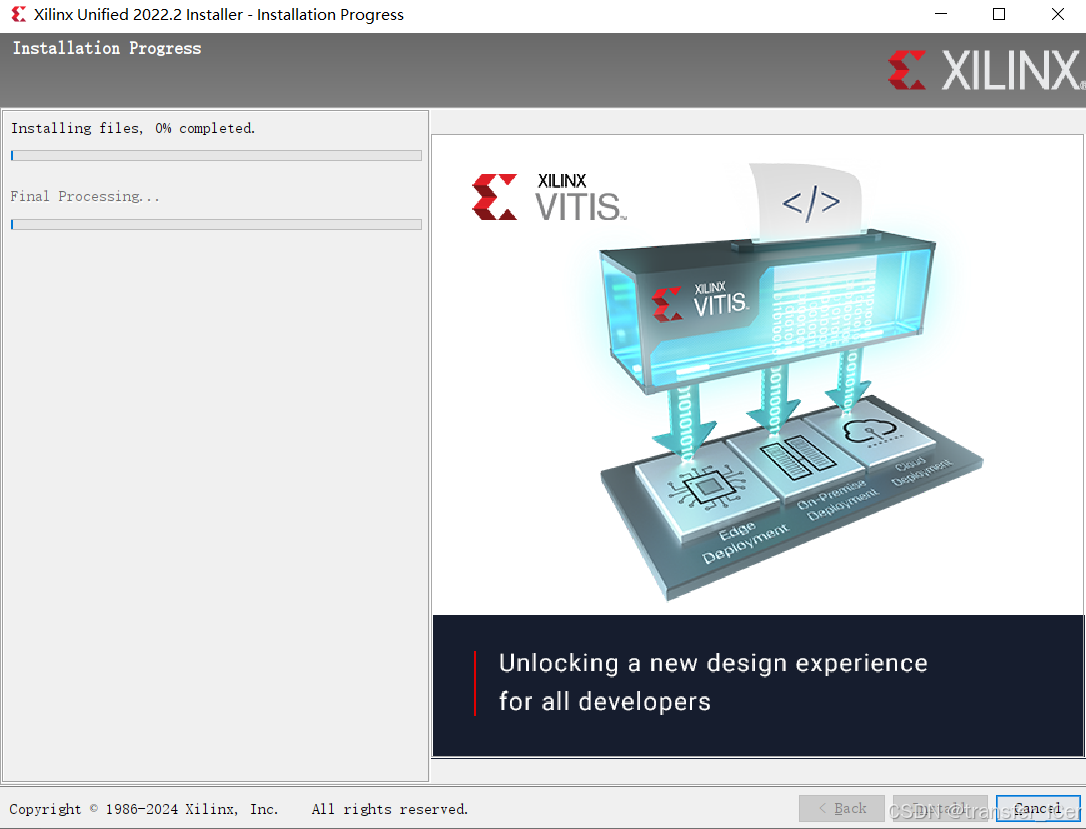Click the installer window title text

(x=219, y=15)
